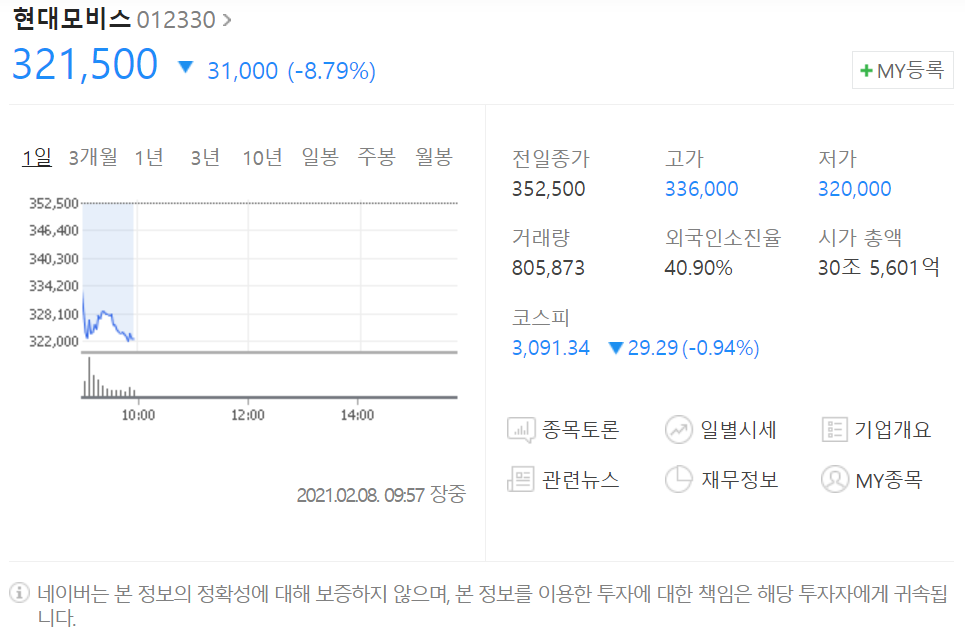Click the 코스피 label
This screenshot has height=630, width=965.
541,317
